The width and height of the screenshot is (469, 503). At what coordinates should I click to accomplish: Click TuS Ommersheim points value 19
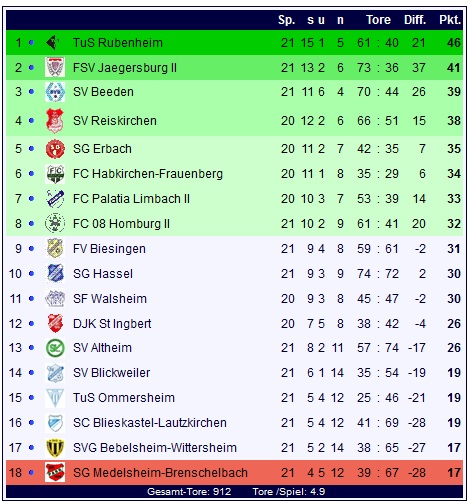454,398
